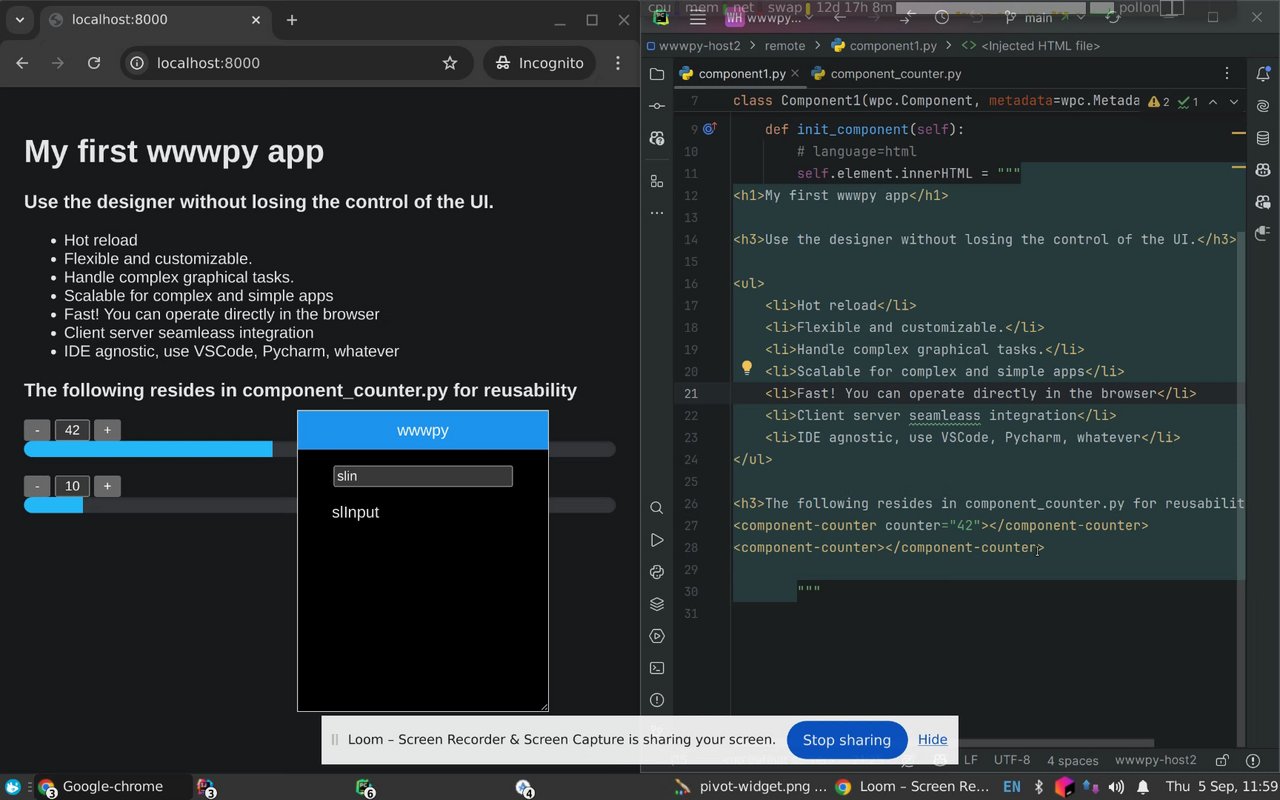Open the Project folder tool window

656,74
